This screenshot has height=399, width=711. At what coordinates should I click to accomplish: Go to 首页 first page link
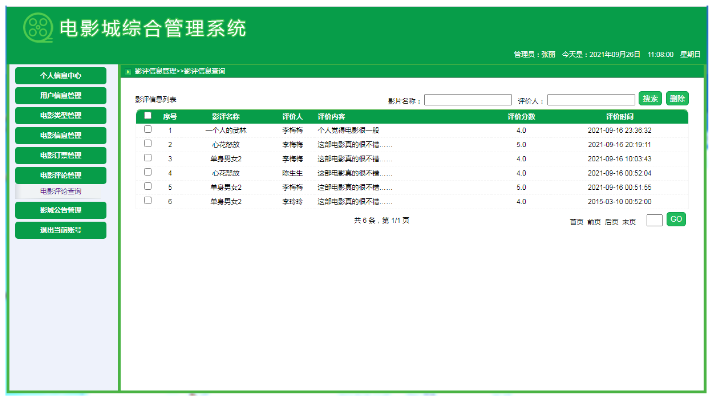[x=576, y=222]
